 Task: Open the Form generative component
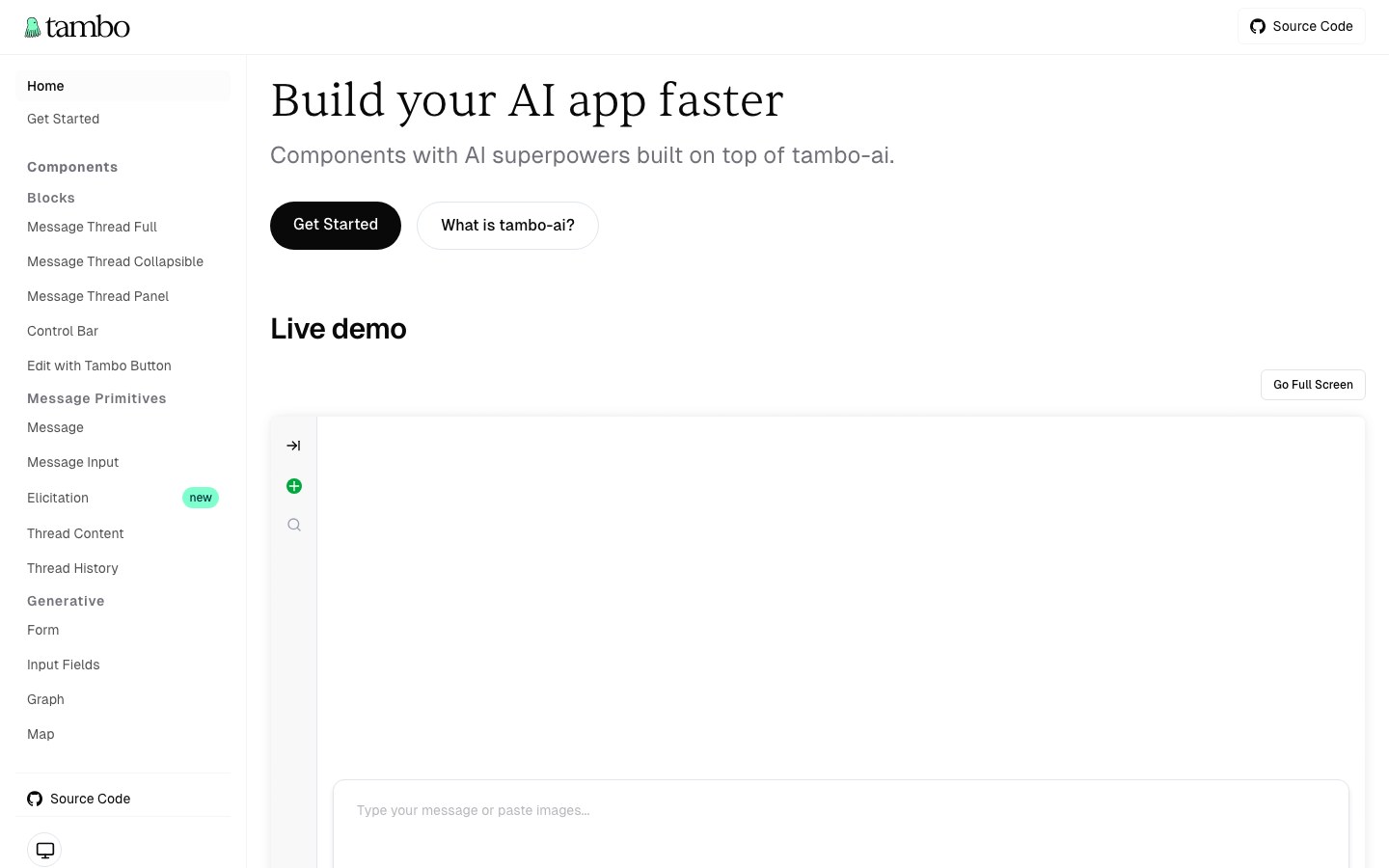[x=123, y=630]
